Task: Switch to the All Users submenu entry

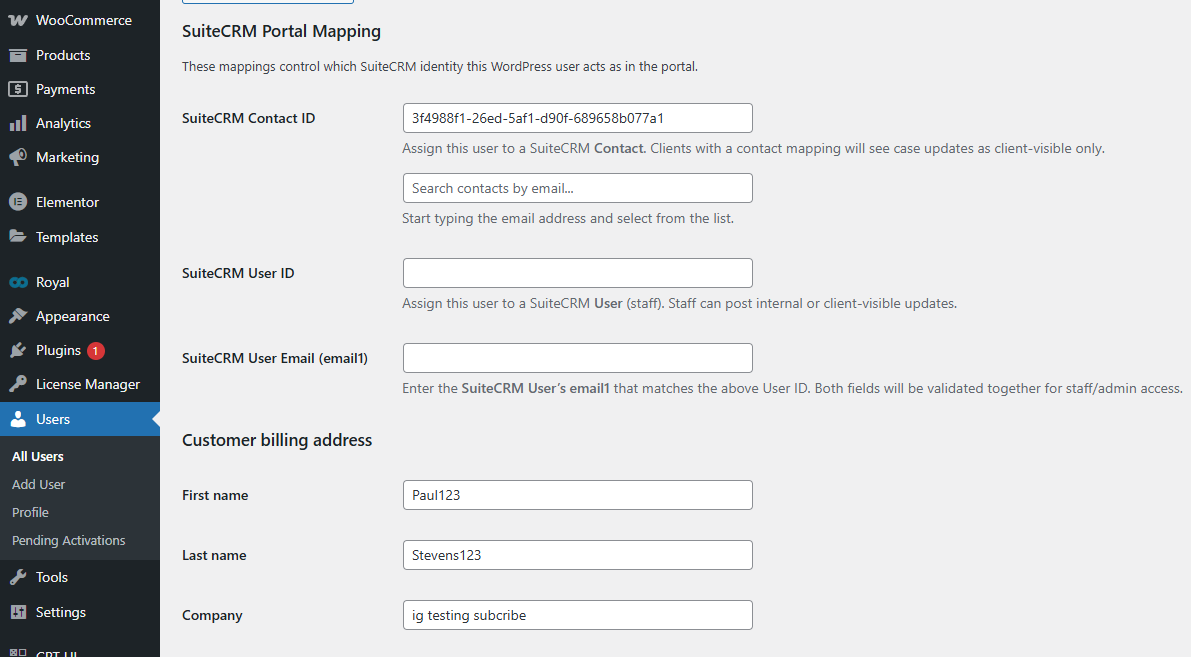Action: (39, 456)
